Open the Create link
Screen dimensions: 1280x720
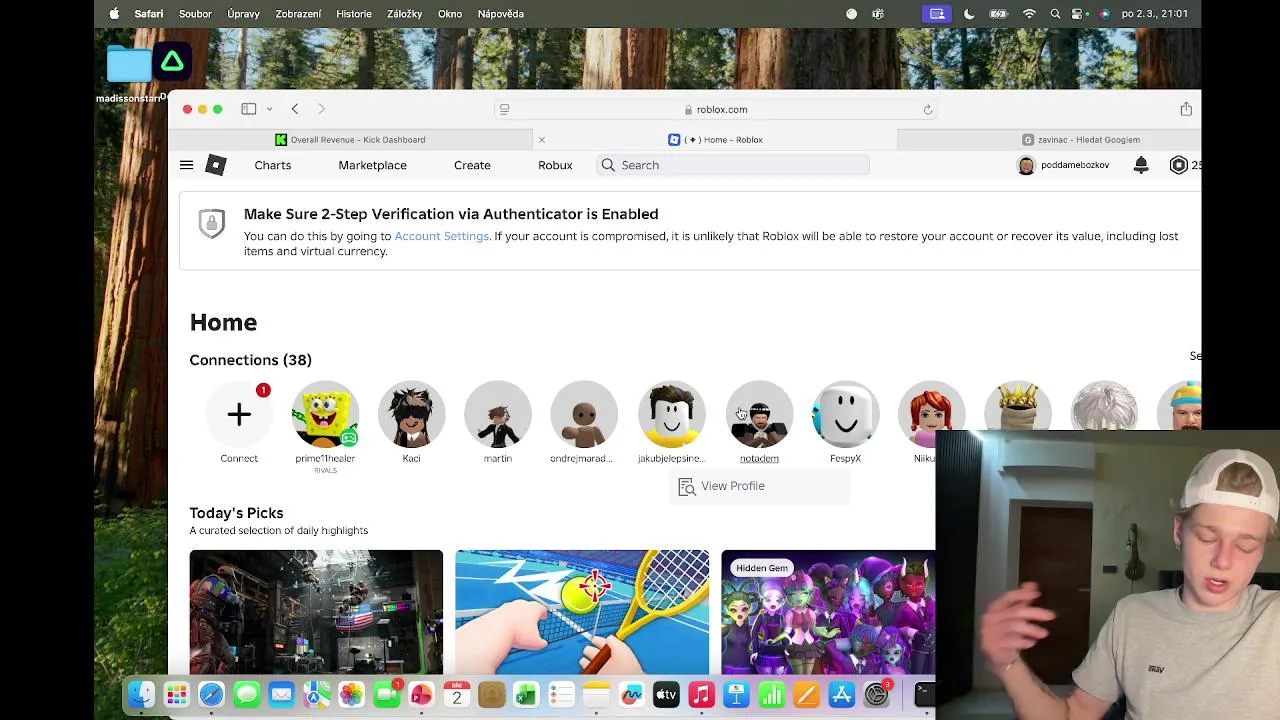click(x=472, y=165)
